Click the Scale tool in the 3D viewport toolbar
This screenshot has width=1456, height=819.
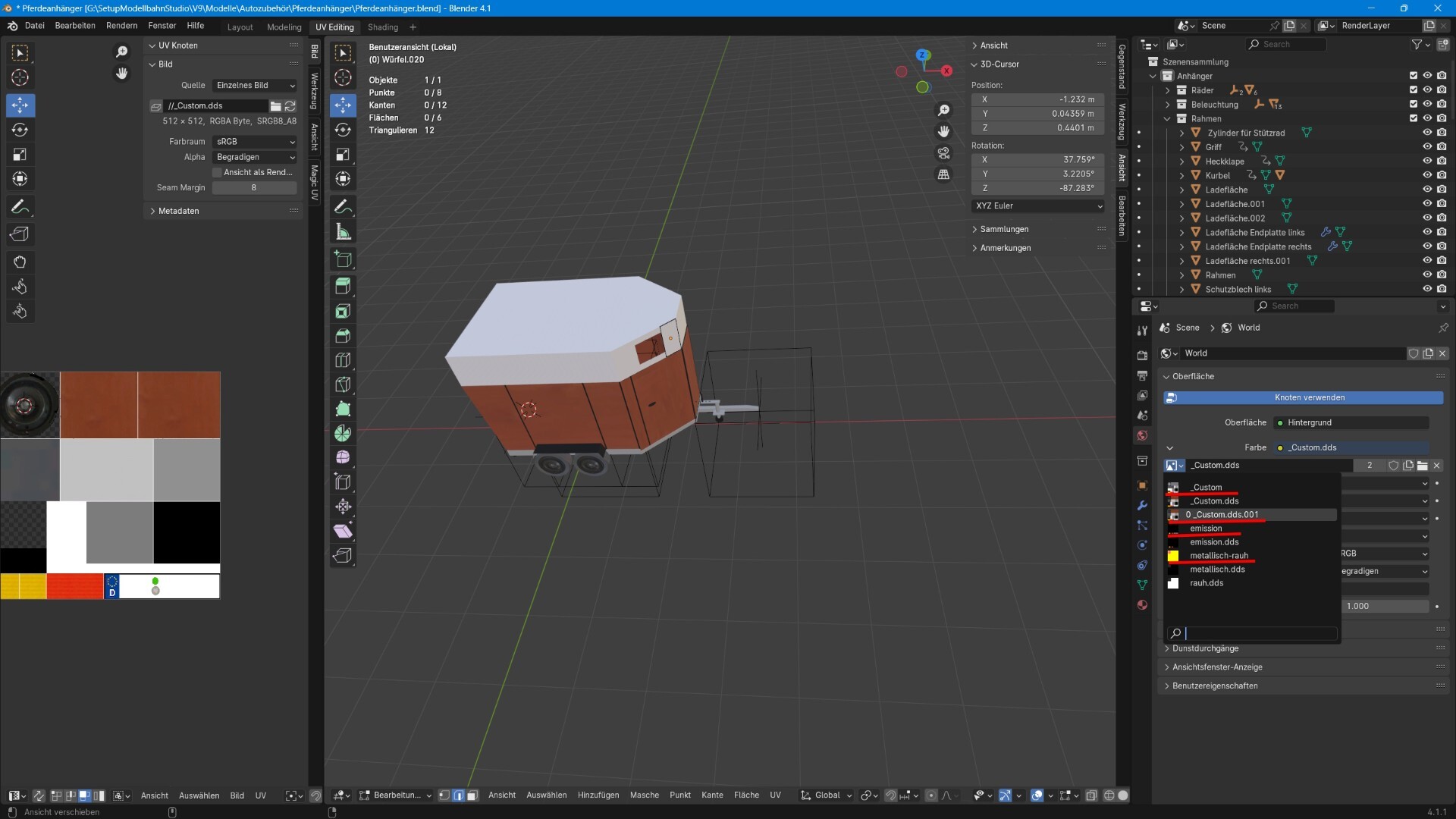click(343, 154)
